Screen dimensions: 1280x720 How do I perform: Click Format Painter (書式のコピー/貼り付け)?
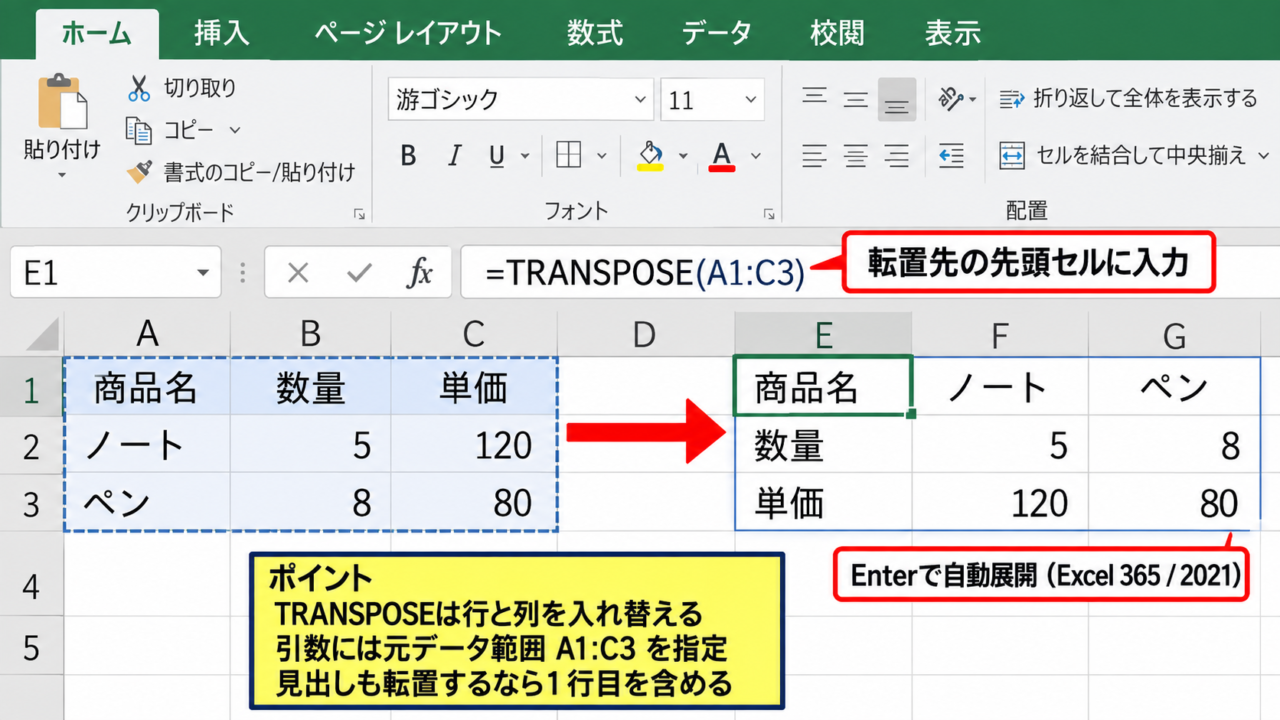[240, 172]
